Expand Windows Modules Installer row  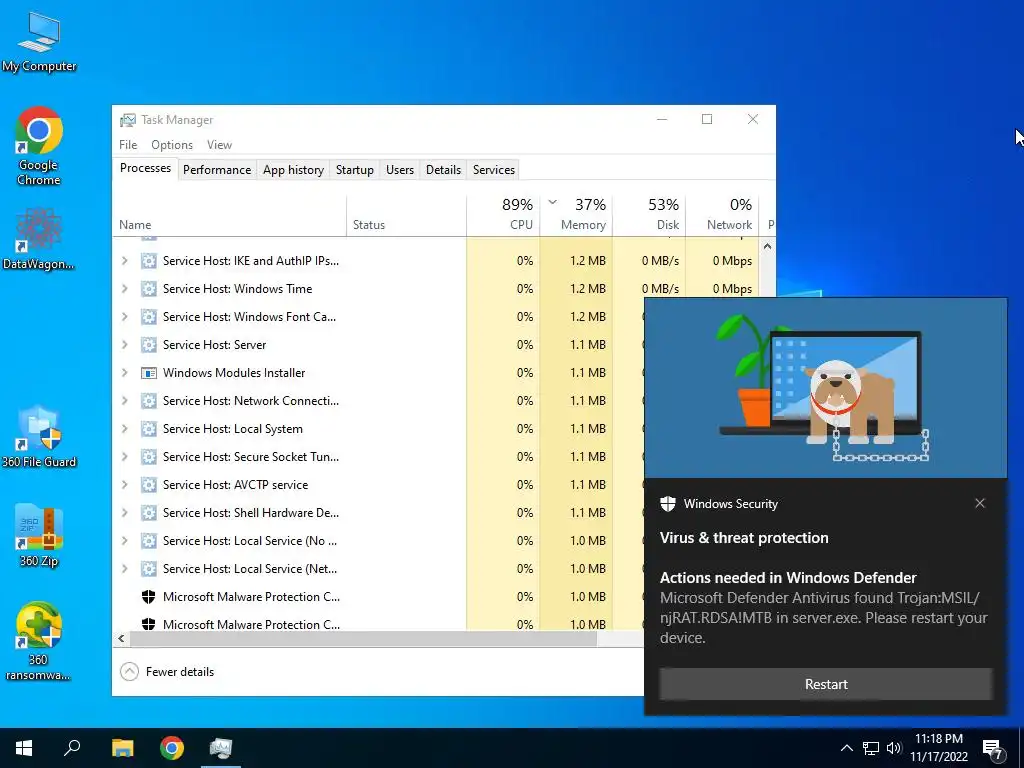pyautogui.click(x=124, y=373)
